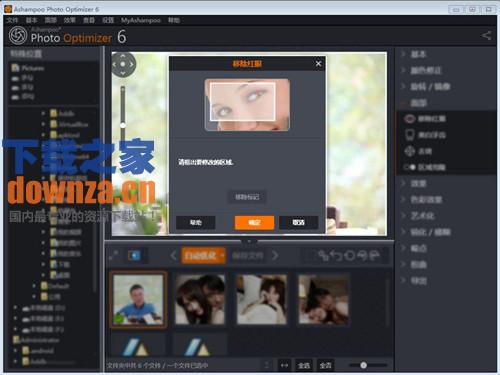Click the pan-up arrow on navigation wheel
The width and height of the screenshot is (500, 375).
123,56
